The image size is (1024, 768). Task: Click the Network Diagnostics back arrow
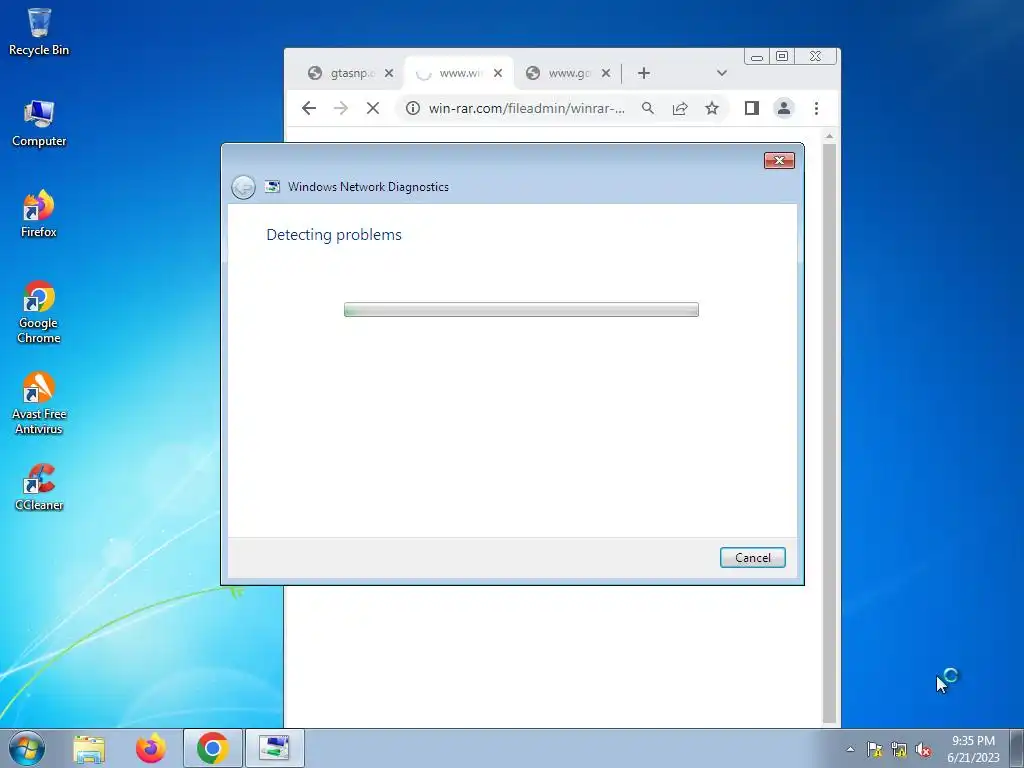pyautogui.click(x=244, y=187)
